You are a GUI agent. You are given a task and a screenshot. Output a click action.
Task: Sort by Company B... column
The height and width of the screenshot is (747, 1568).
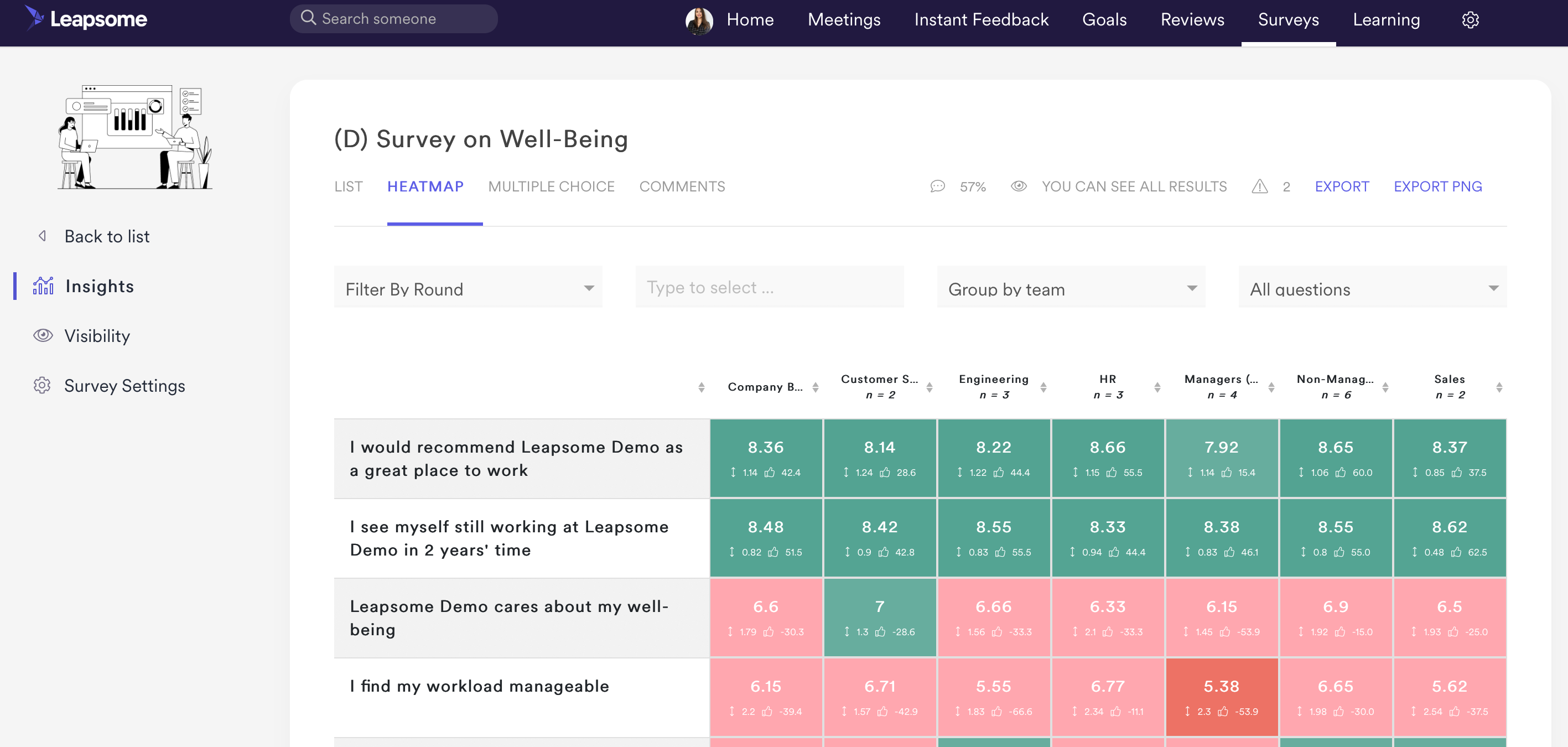(815, 387)
